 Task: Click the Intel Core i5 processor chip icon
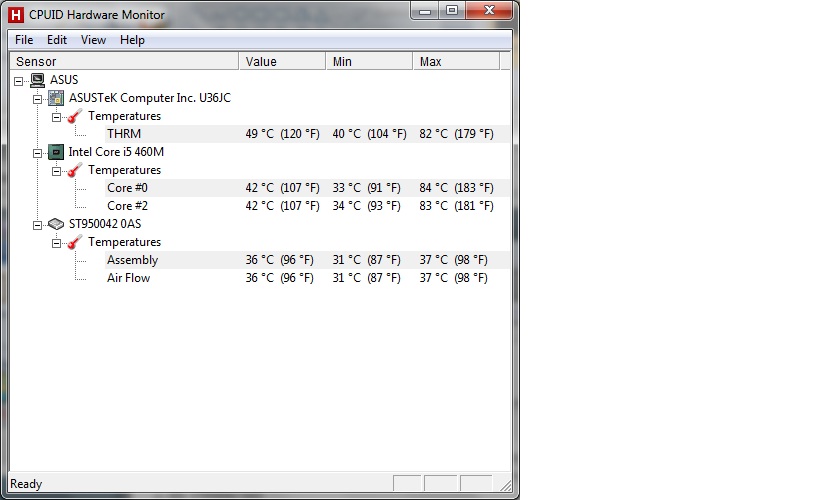(56, 152)
